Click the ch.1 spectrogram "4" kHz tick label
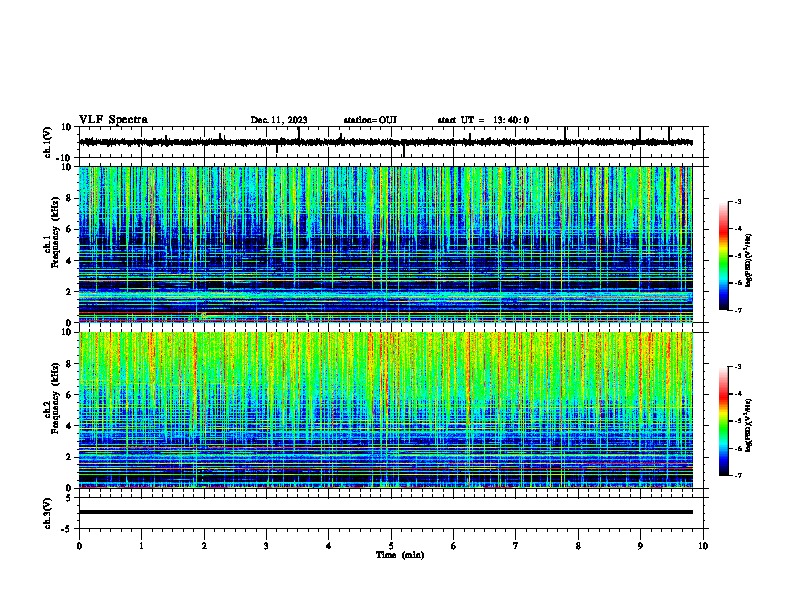 (x=69, y=261)
